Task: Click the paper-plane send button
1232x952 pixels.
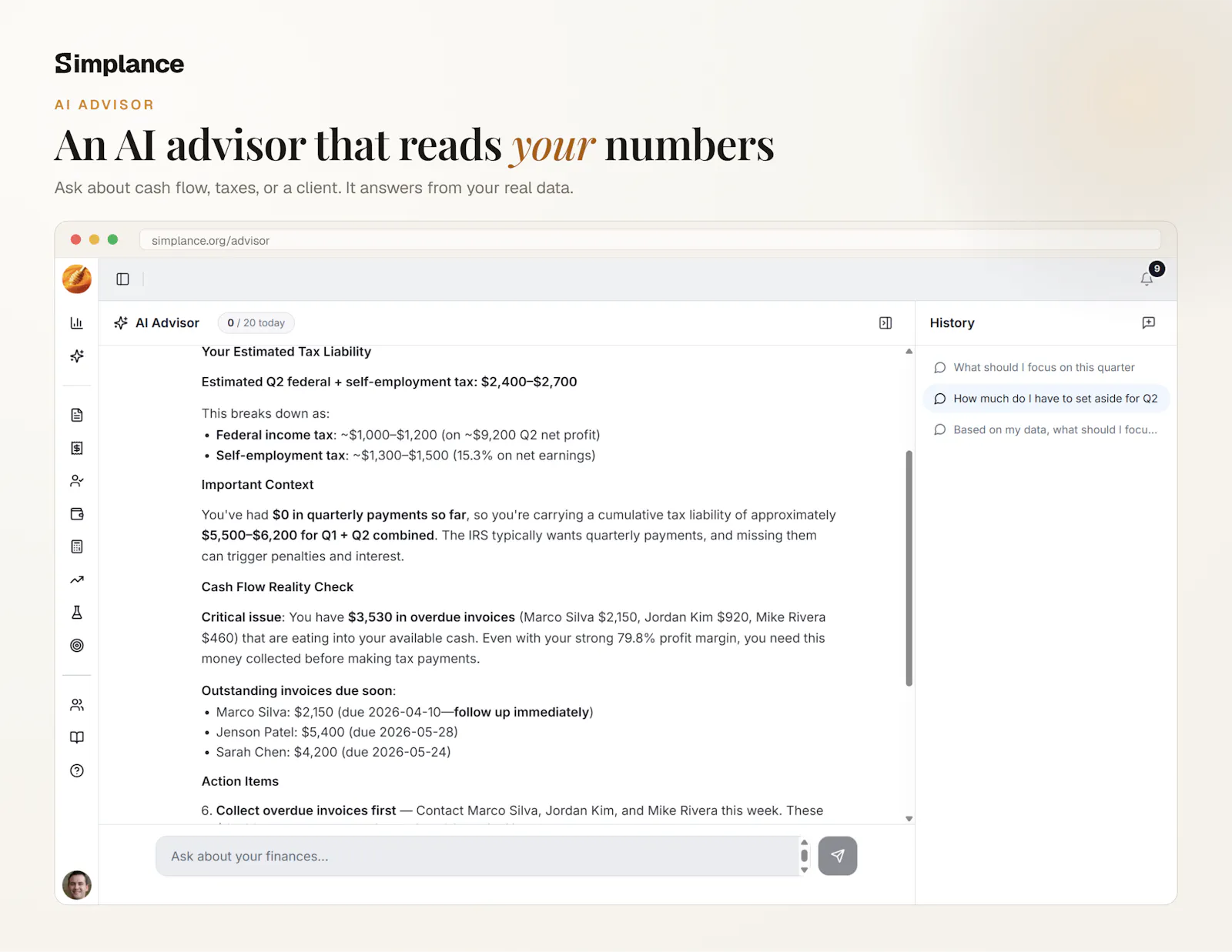Action: [x=838, y=856]
